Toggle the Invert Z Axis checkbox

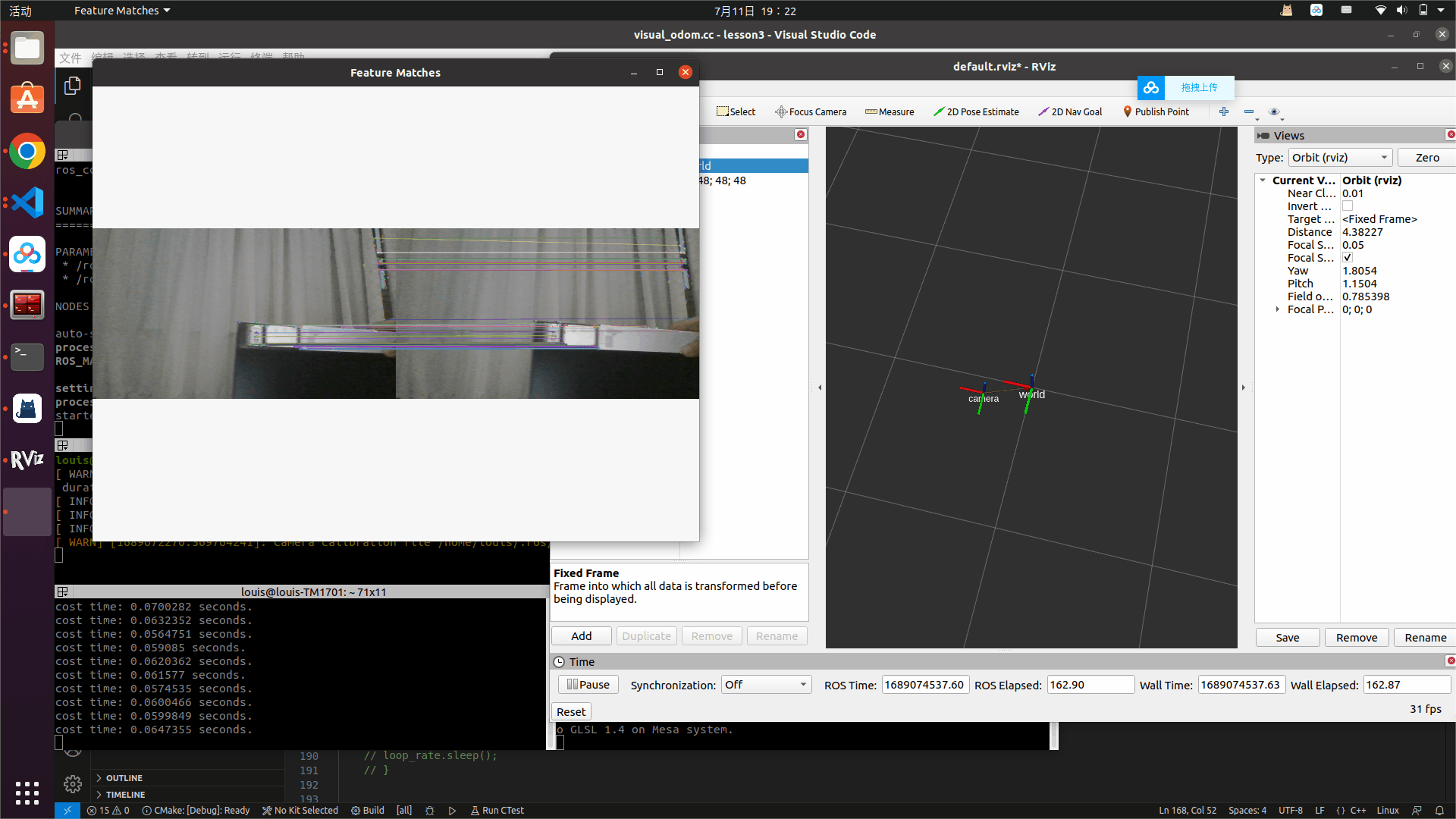click(x=1348, y=206)
